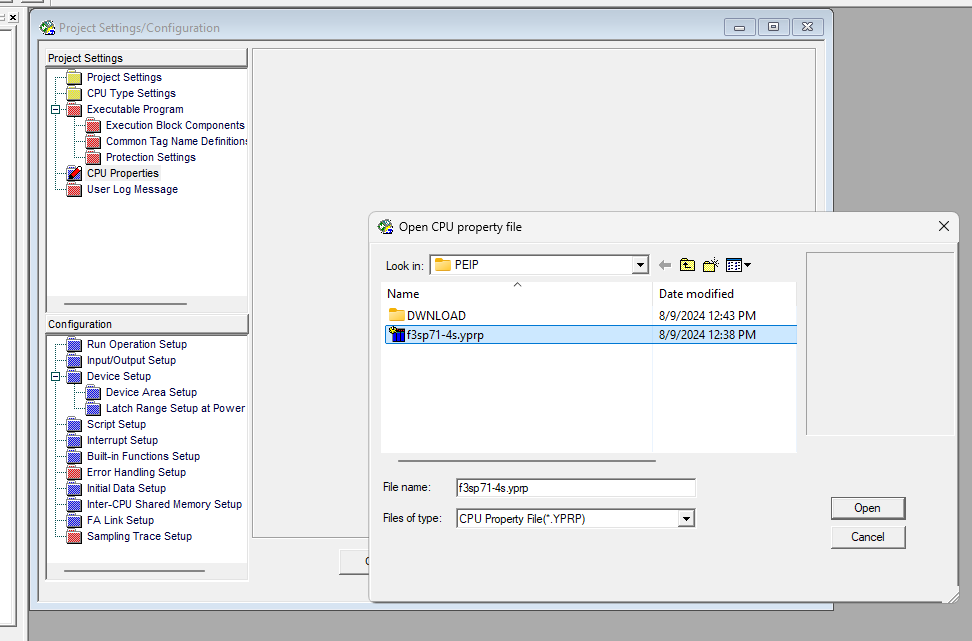
Task: Click the FA Link Setup icon
Action: pos(74,521)
